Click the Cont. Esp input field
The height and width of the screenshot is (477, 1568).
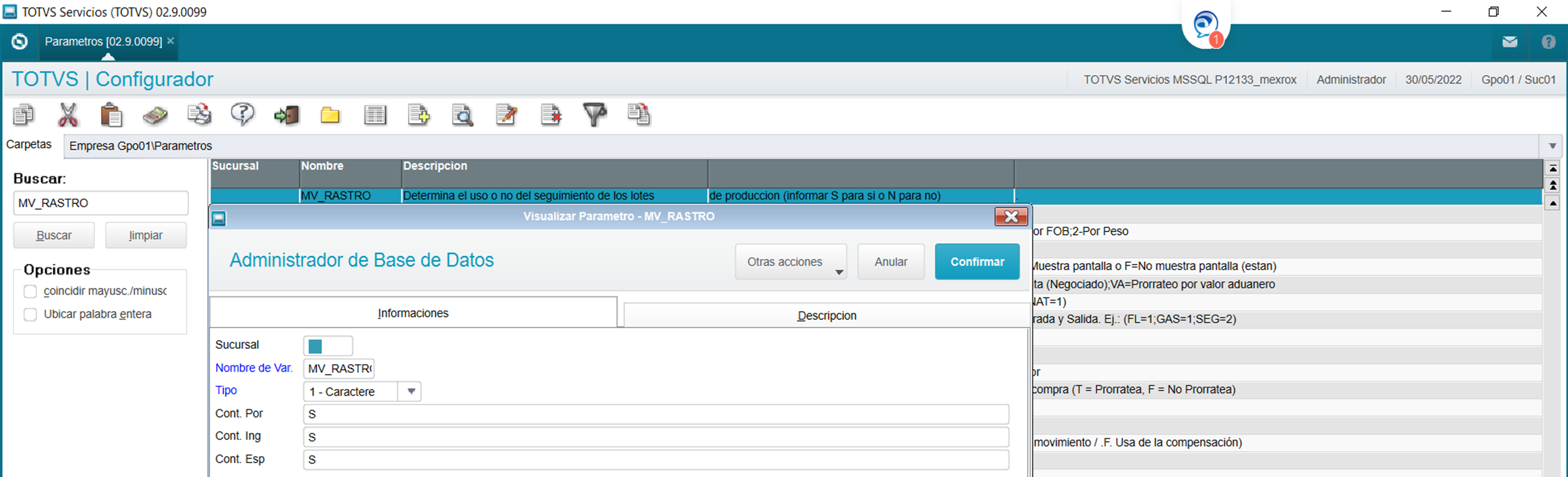click(656, 459)
